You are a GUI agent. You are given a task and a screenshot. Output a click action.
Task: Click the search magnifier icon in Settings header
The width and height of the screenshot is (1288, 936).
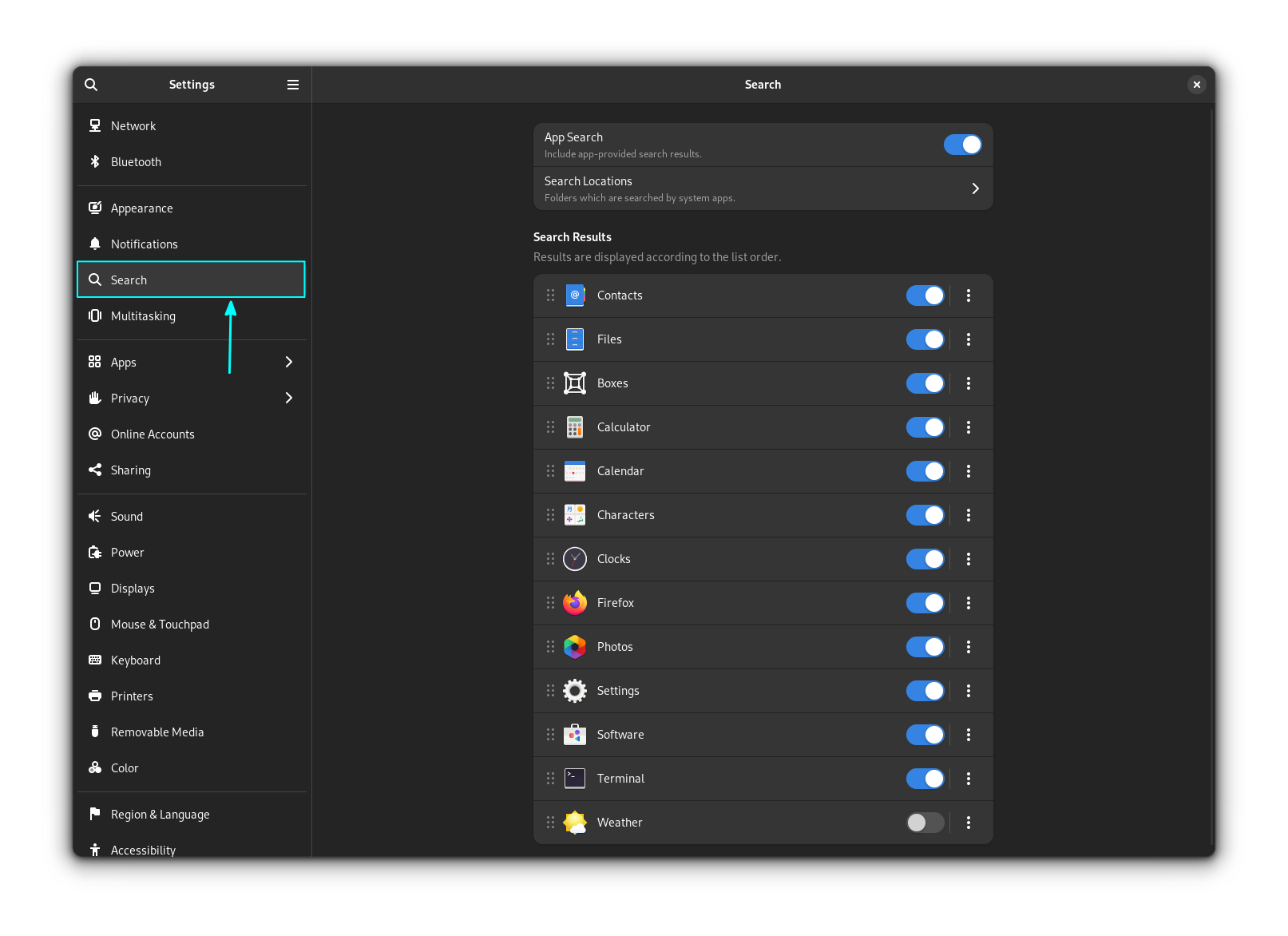coord(91,85)
